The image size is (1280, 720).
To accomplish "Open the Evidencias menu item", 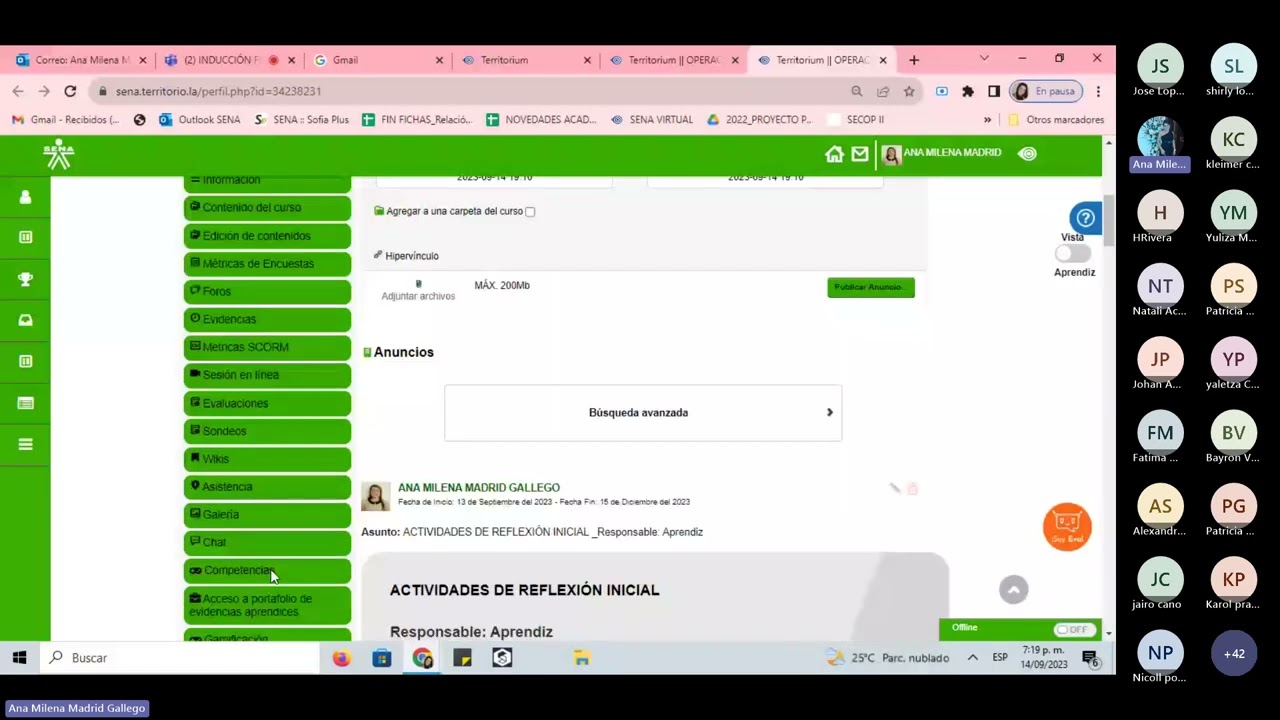I will click(x=267, y=319).
